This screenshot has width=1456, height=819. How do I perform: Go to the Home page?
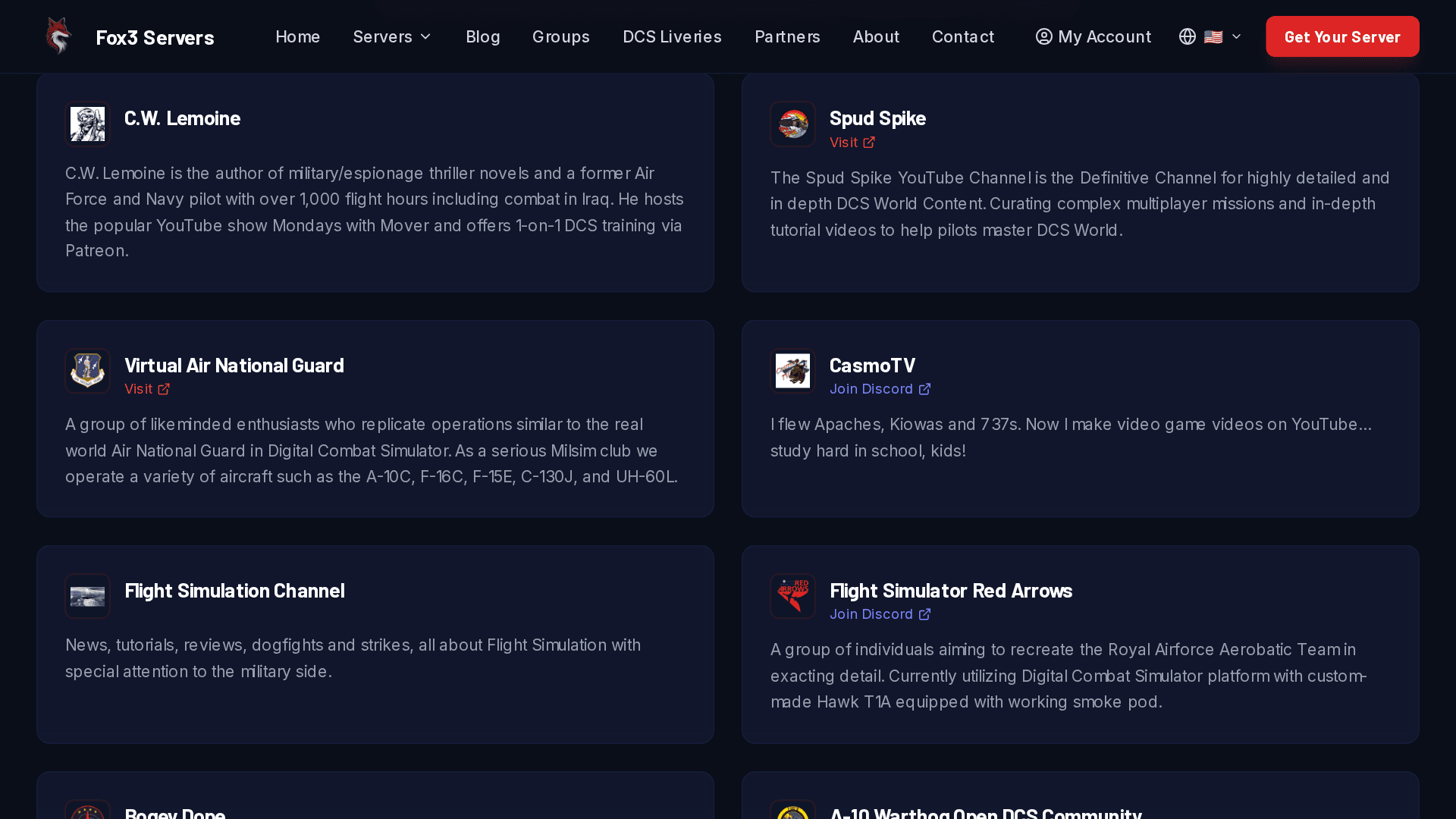[x=297, y=36]
